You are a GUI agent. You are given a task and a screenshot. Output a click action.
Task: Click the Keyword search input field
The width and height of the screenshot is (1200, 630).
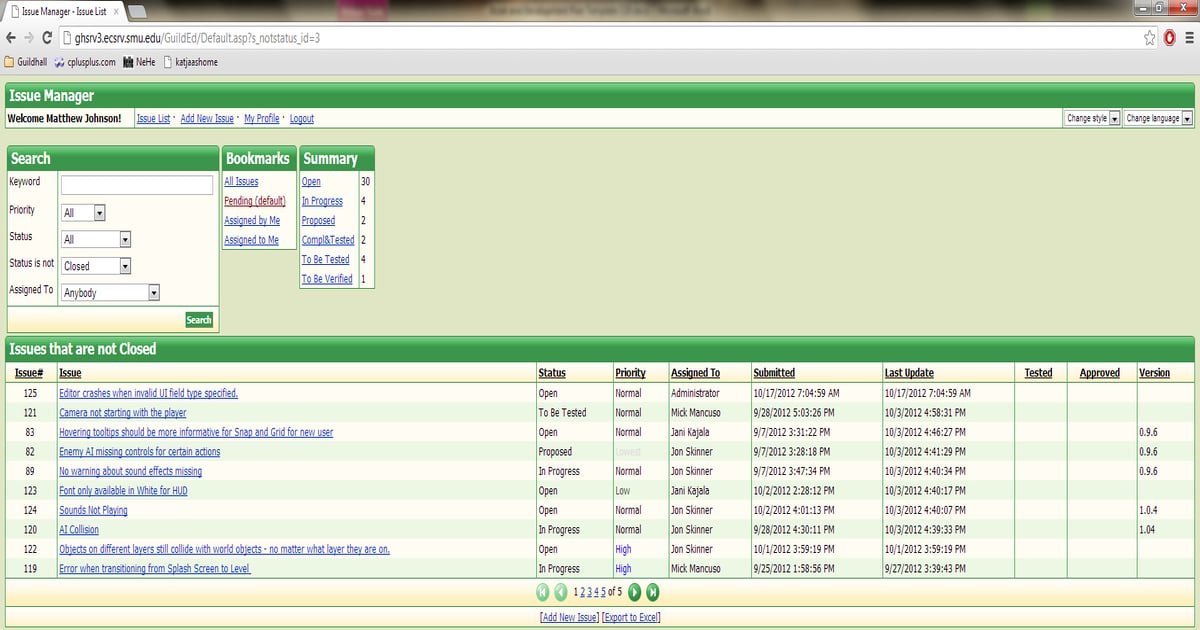point(137,185)
